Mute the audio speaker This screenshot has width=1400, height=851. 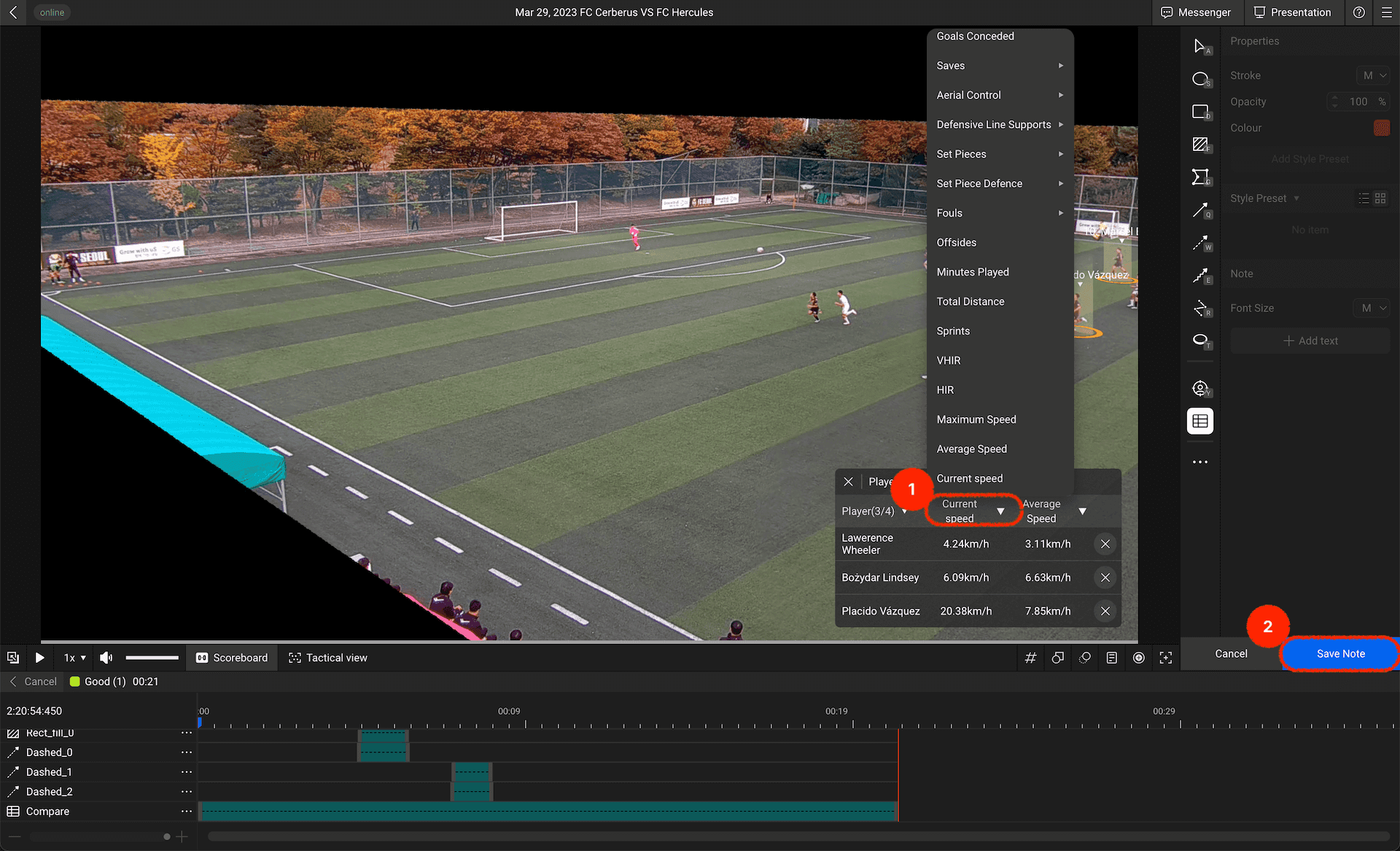pos(106,658)
